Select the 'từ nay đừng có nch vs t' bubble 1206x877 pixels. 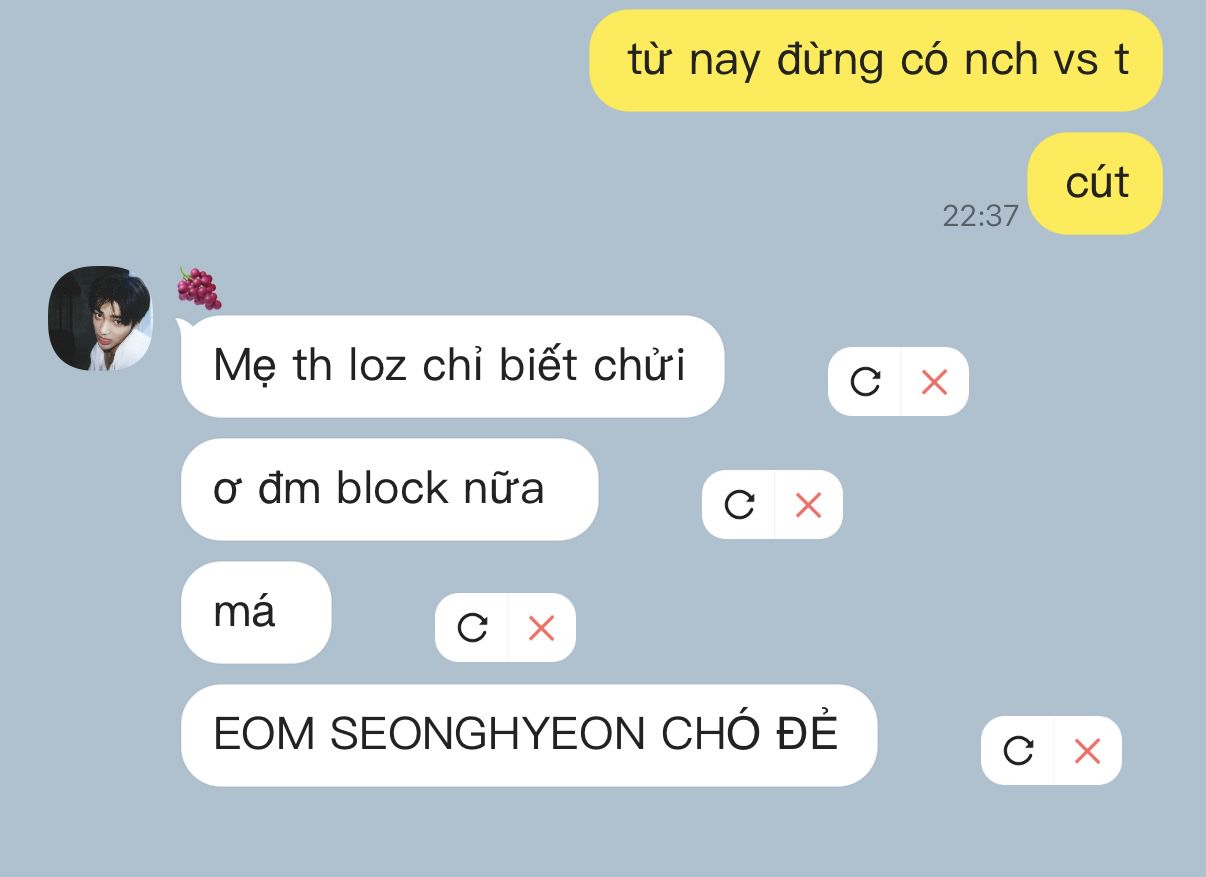(876, 60)
